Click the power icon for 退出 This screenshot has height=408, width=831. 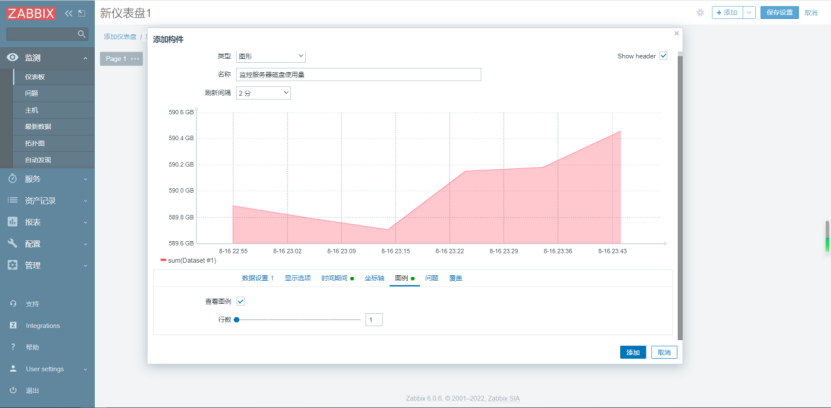(13, 391)
